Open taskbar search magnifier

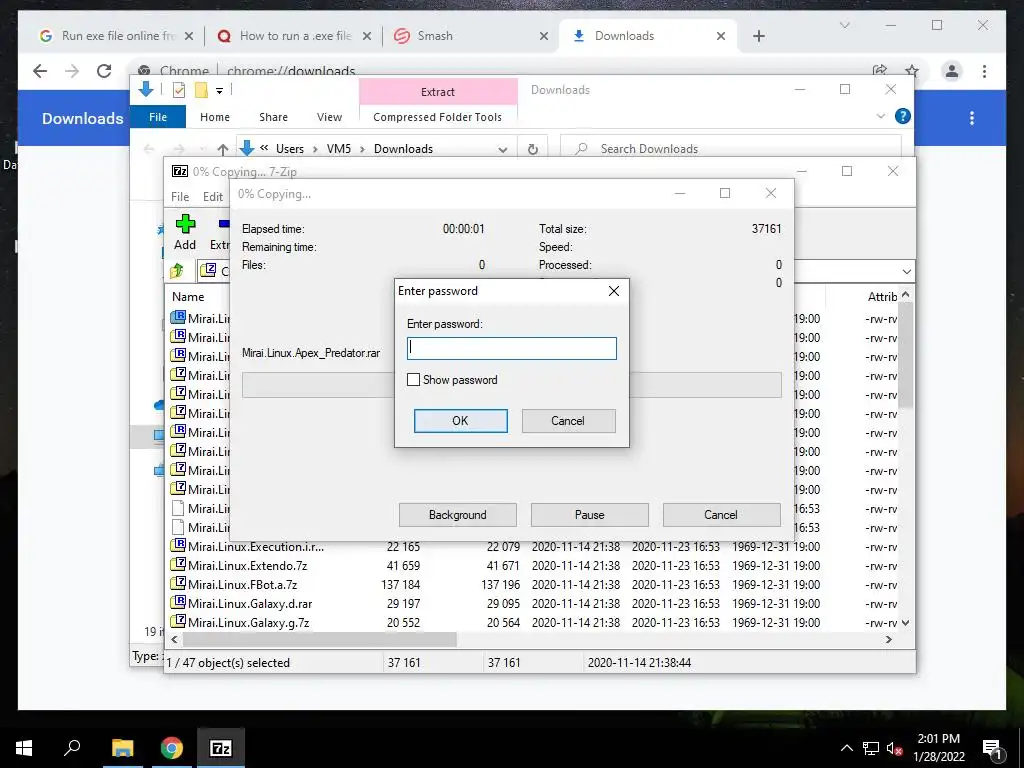pyautogui.click(x=72, y=748)
